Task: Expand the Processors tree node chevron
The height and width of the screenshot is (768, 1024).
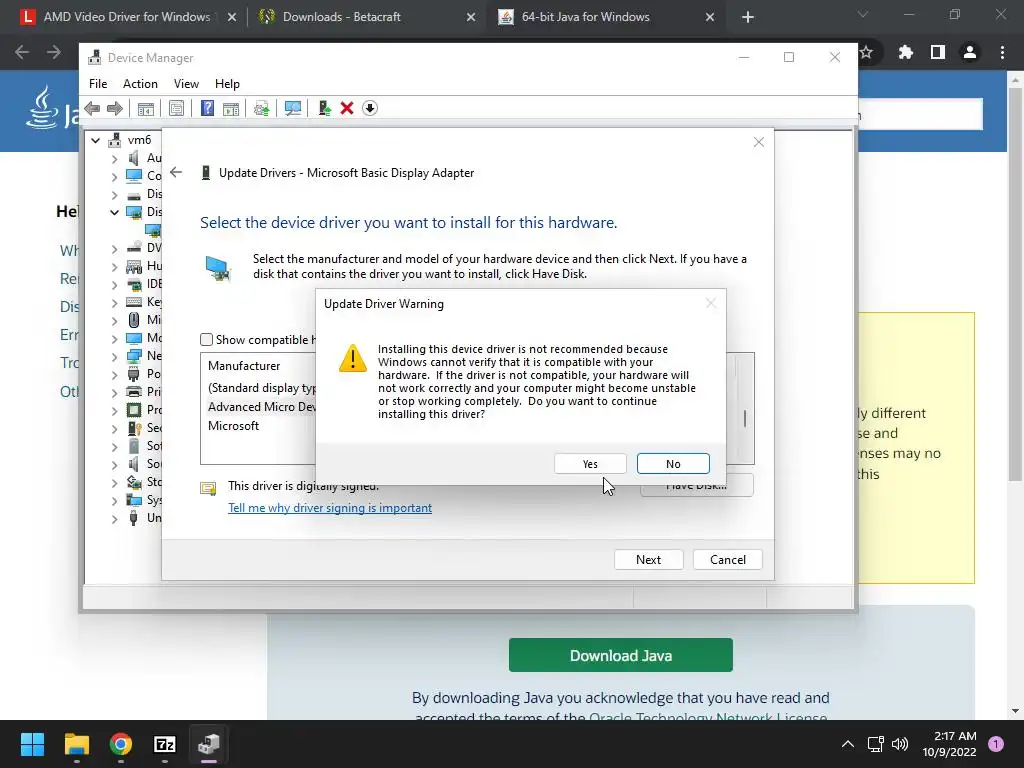Action: (x=114, y=411)
